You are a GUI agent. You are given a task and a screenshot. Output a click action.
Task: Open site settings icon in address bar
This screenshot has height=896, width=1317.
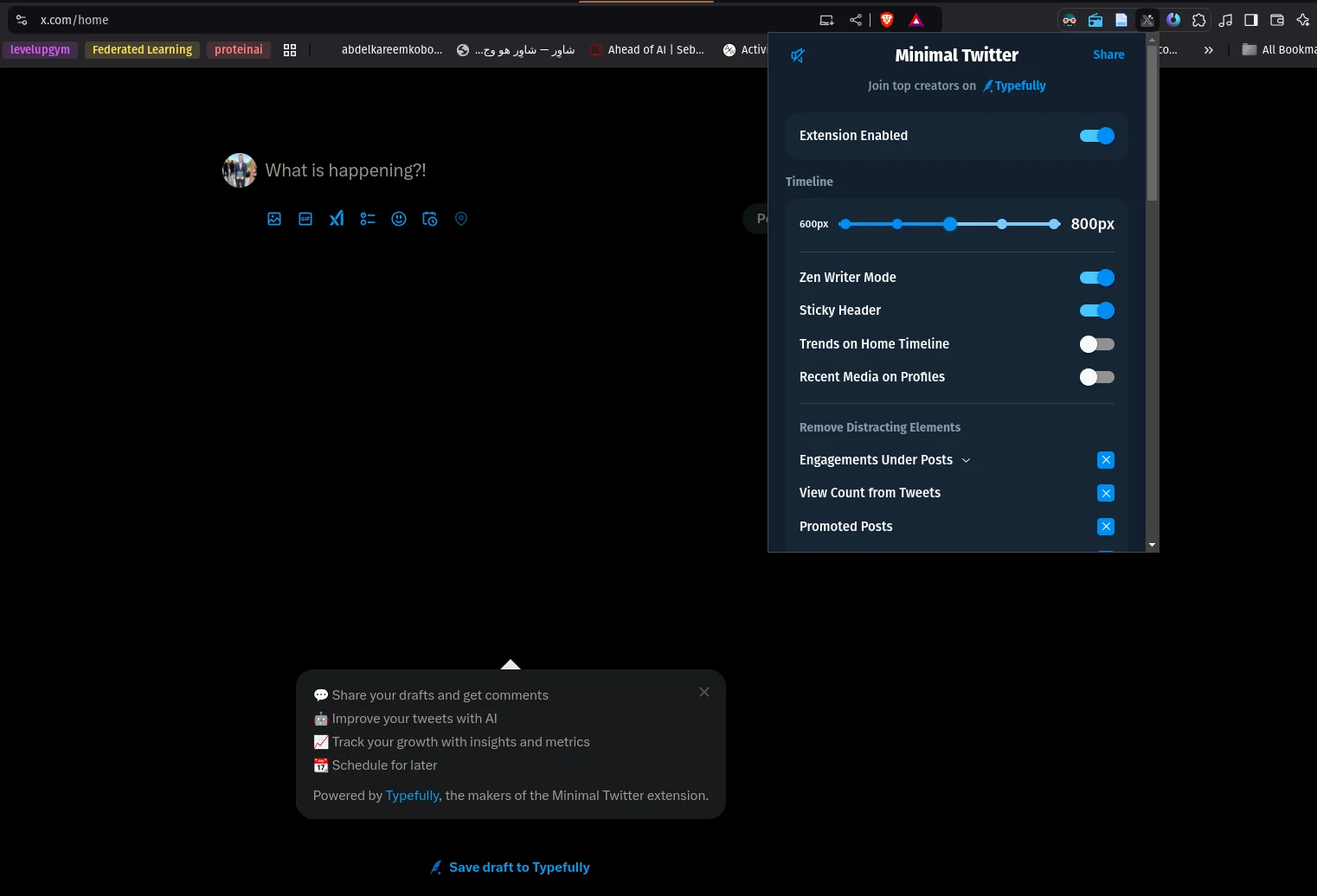tap(22, 20)
